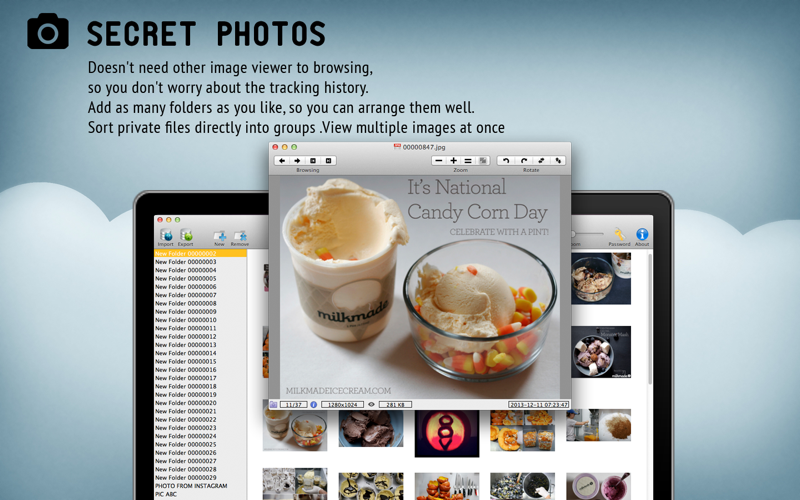Image resolution: width=800 pixels, height=500 pixels.
Task: Reset zoom with the equals button
Action: point(467,161)
